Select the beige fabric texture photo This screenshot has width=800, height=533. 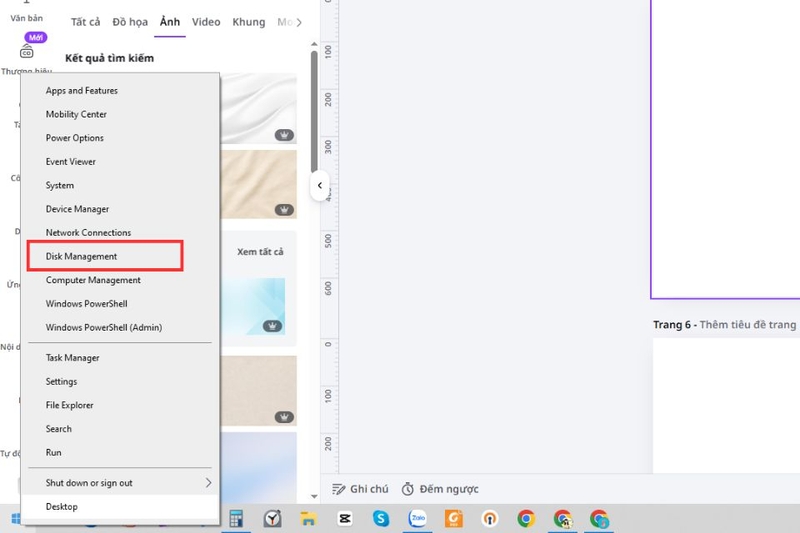259,184
